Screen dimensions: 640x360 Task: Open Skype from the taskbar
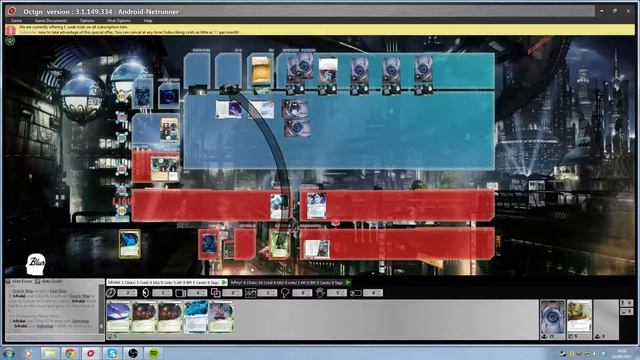[112, 353]
